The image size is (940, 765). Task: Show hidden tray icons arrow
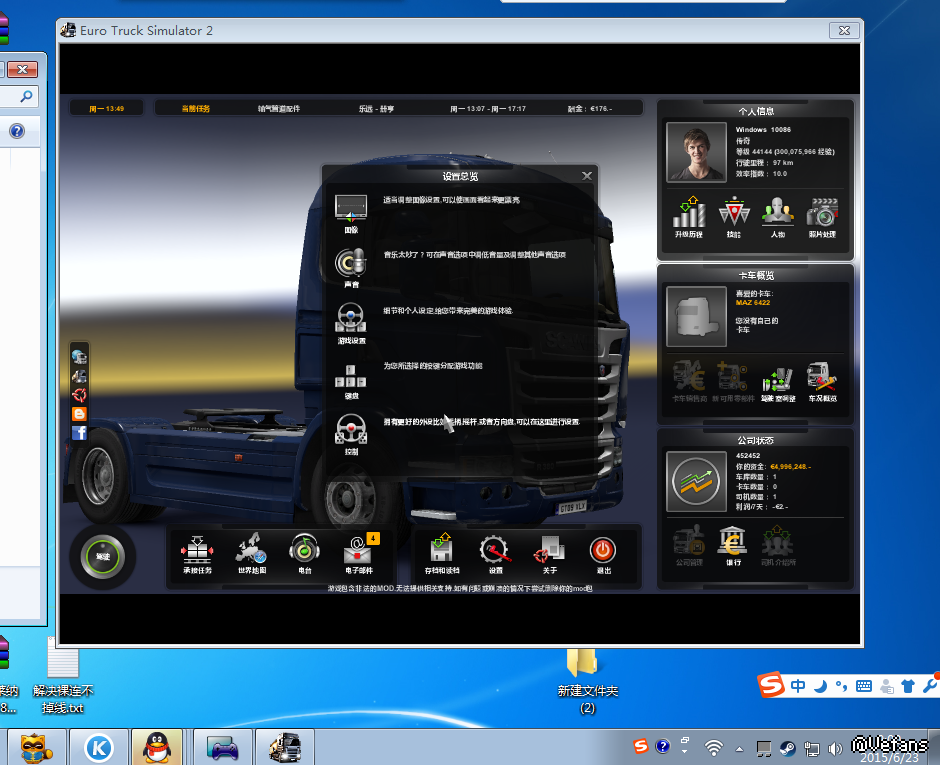pos(739,749)
